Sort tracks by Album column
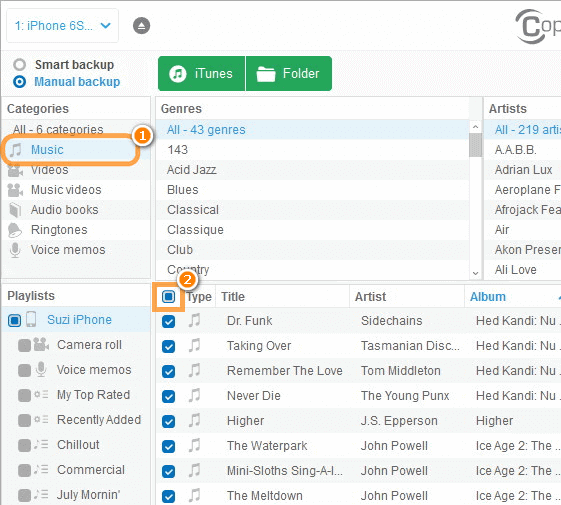The height and width of the screenshot is (505, 561). [x=488, y=297]
